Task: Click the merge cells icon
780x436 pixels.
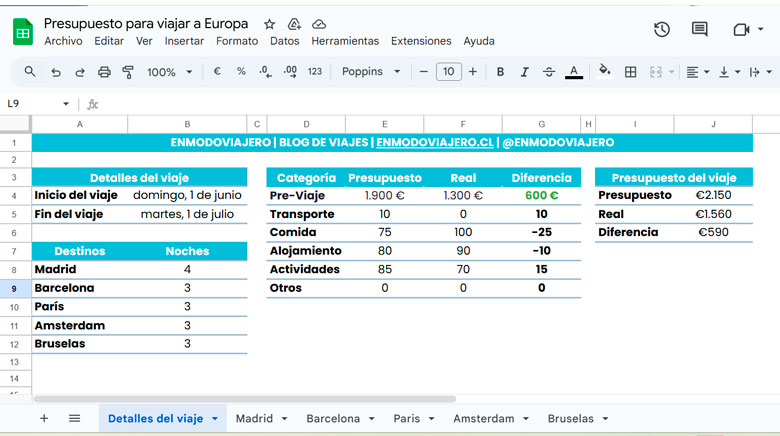Action: point(656,72)
